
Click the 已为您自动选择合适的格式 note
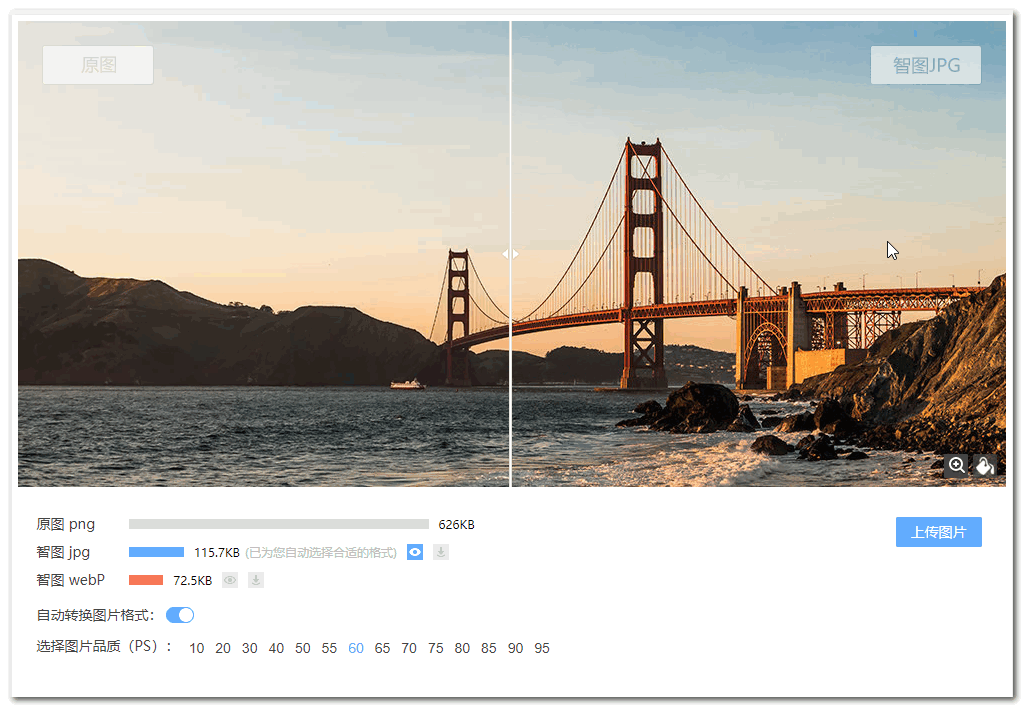pyautogui.click(x=321, y=553)
